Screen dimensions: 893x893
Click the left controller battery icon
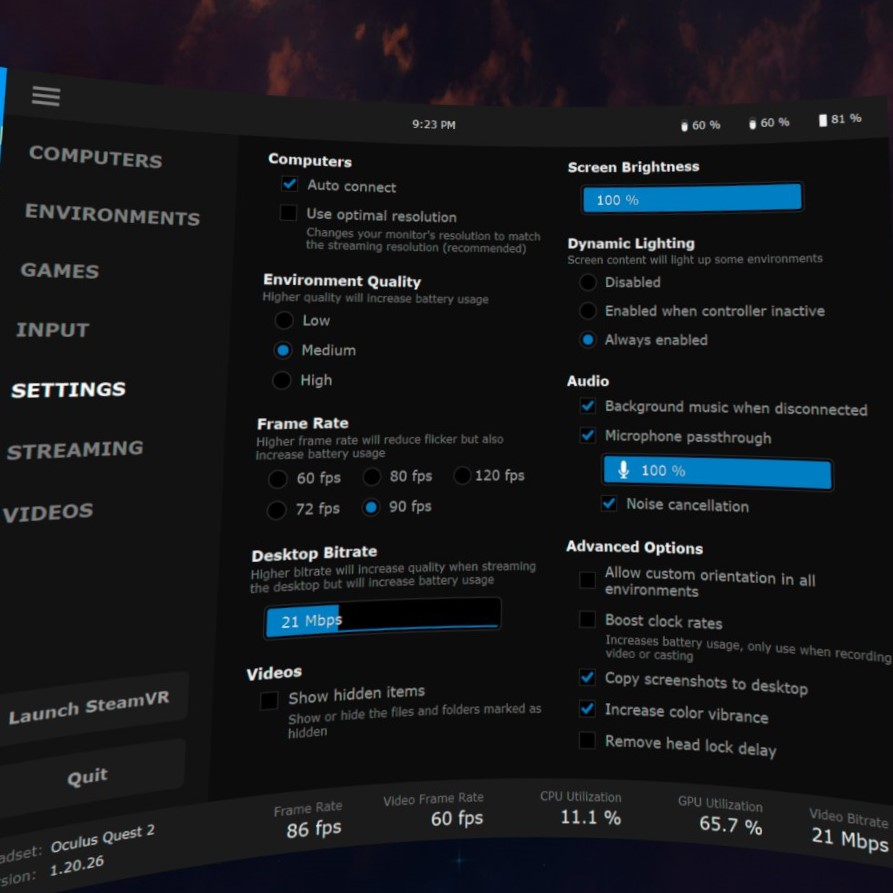pyautogui.click(x=686, y=124)
